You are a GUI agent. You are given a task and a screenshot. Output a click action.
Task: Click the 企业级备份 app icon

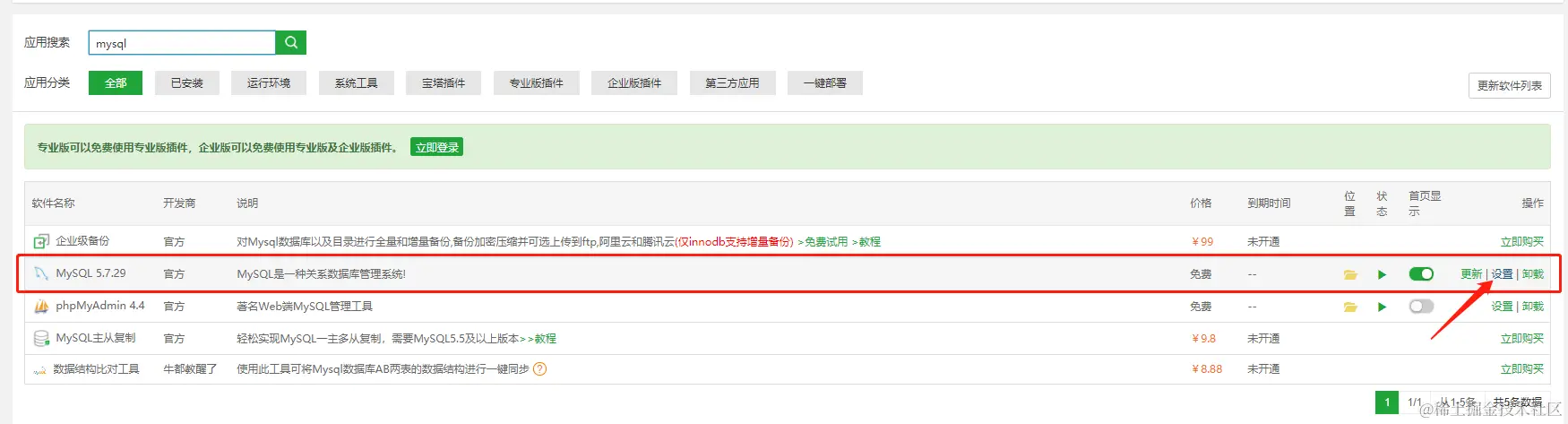tap(41, 241)
